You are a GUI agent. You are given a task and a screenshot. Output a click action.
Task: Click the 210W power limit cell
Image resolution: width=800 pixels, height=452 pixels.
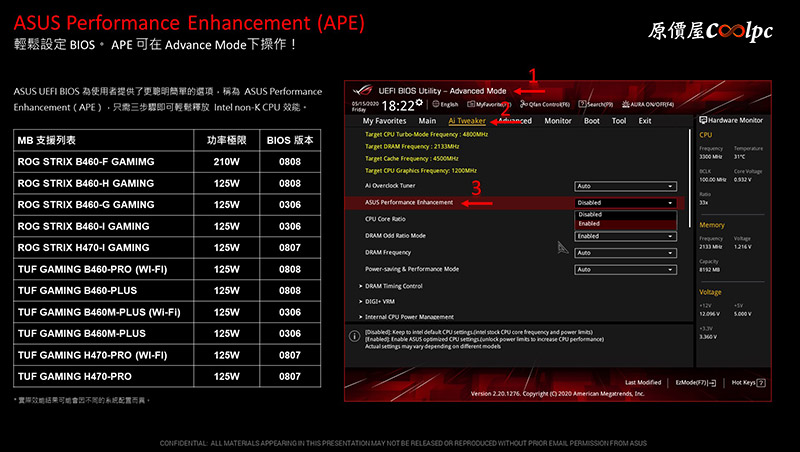227,162
